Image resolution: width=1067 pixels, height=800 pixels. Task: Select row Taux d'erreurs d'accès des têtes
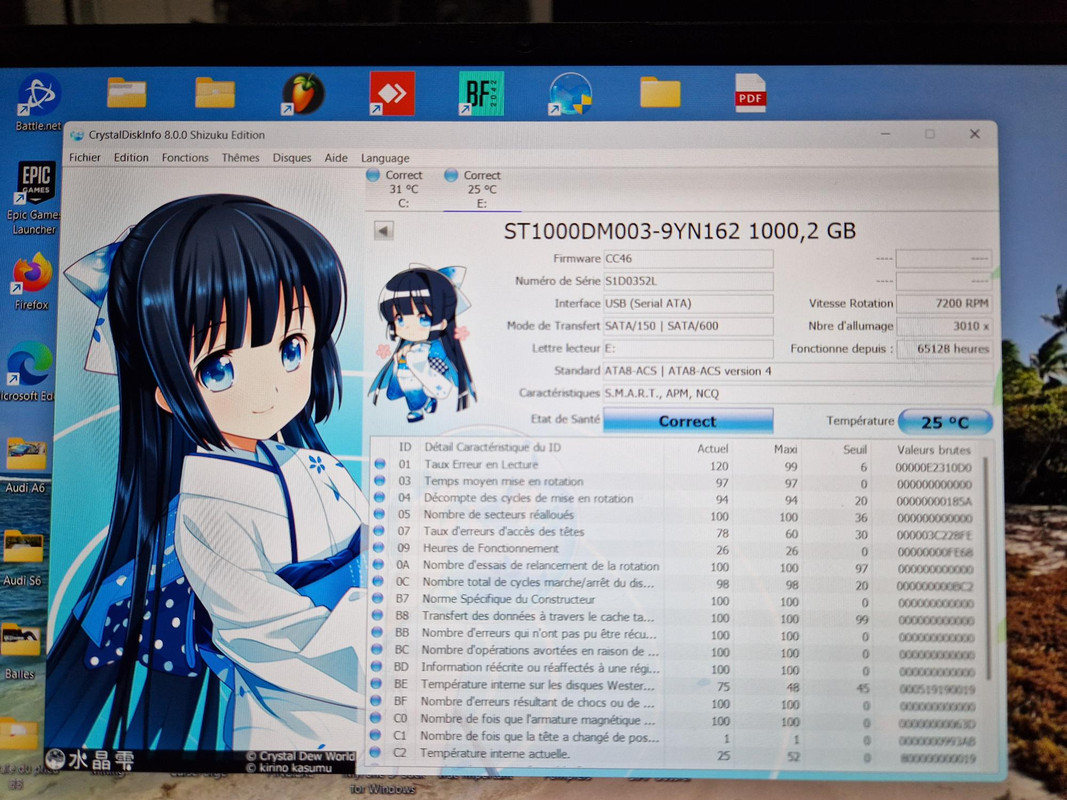676,532
